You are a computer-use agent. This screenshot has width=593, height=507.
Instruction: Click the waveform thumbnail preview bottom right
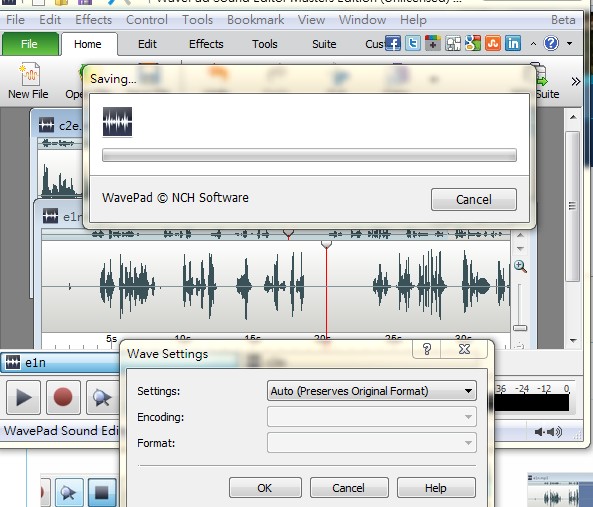[x=560, y=490]
